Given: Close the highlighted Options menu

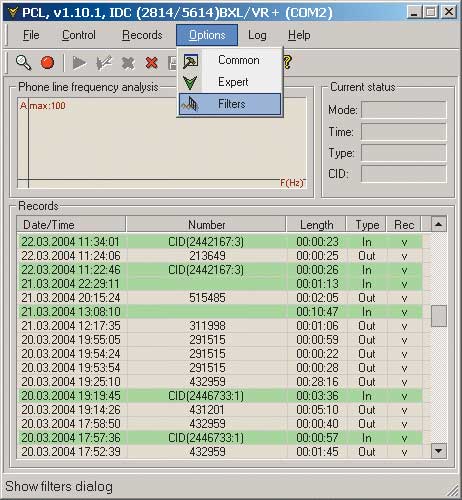Looking at the screenshot, I should tap(207, 35).
